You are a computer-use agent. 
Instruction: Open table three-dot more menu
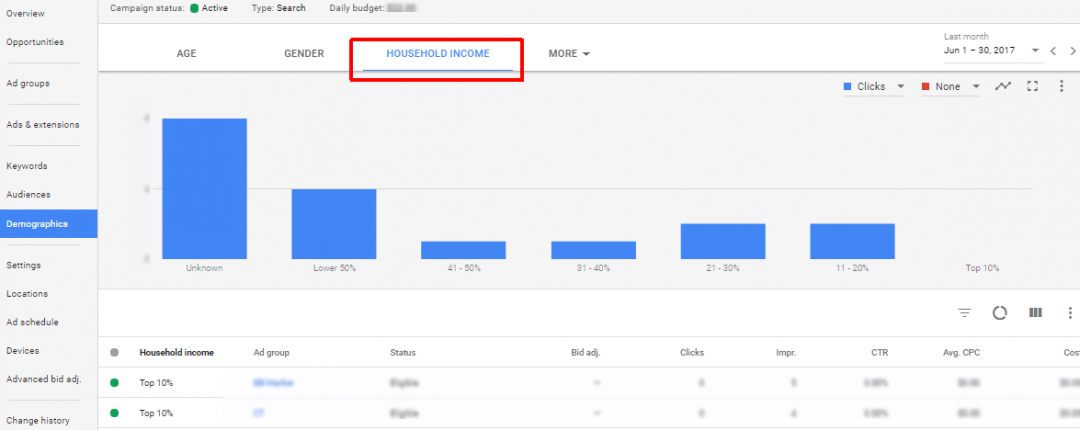pos(1070,313)
